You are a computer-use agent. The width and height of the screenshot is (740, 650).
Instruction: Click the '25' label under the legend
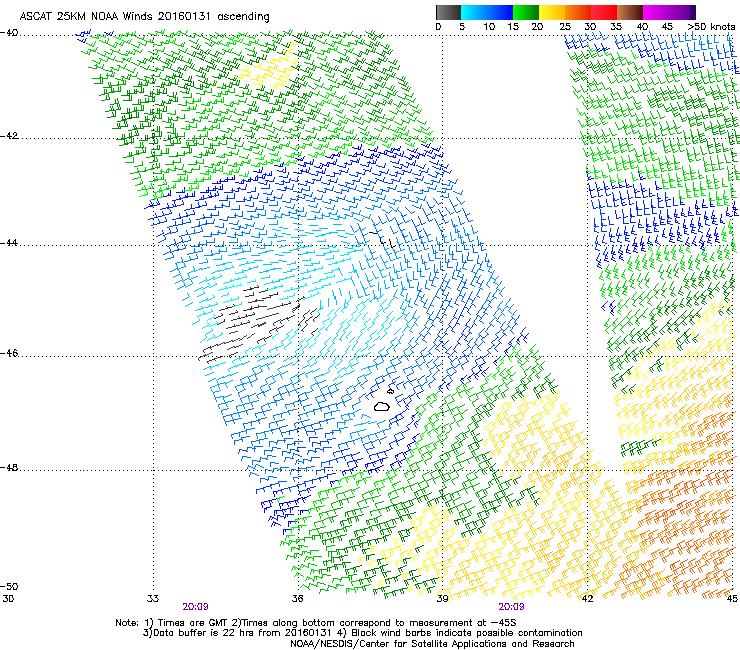[565, 27]
